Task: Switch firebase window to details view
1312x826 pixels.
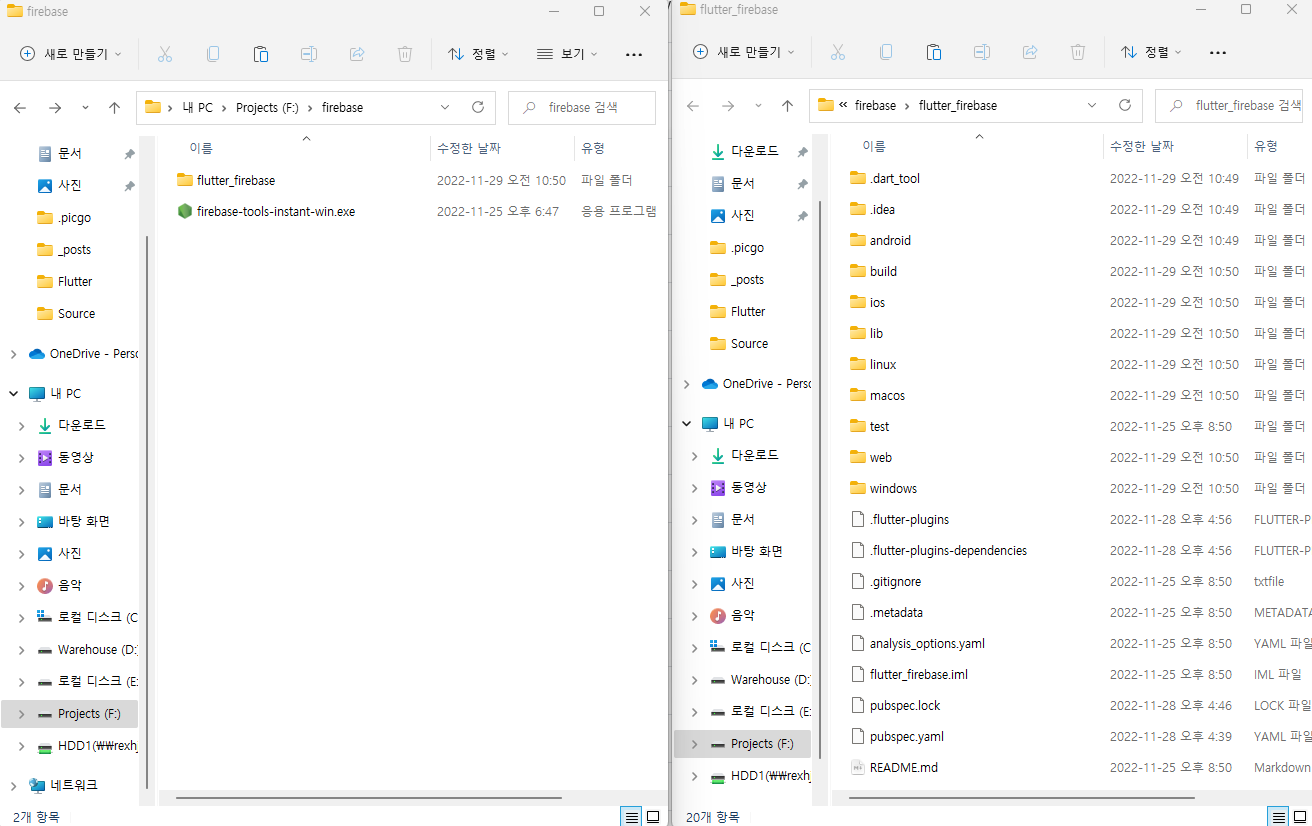Action: coord(632,816)
